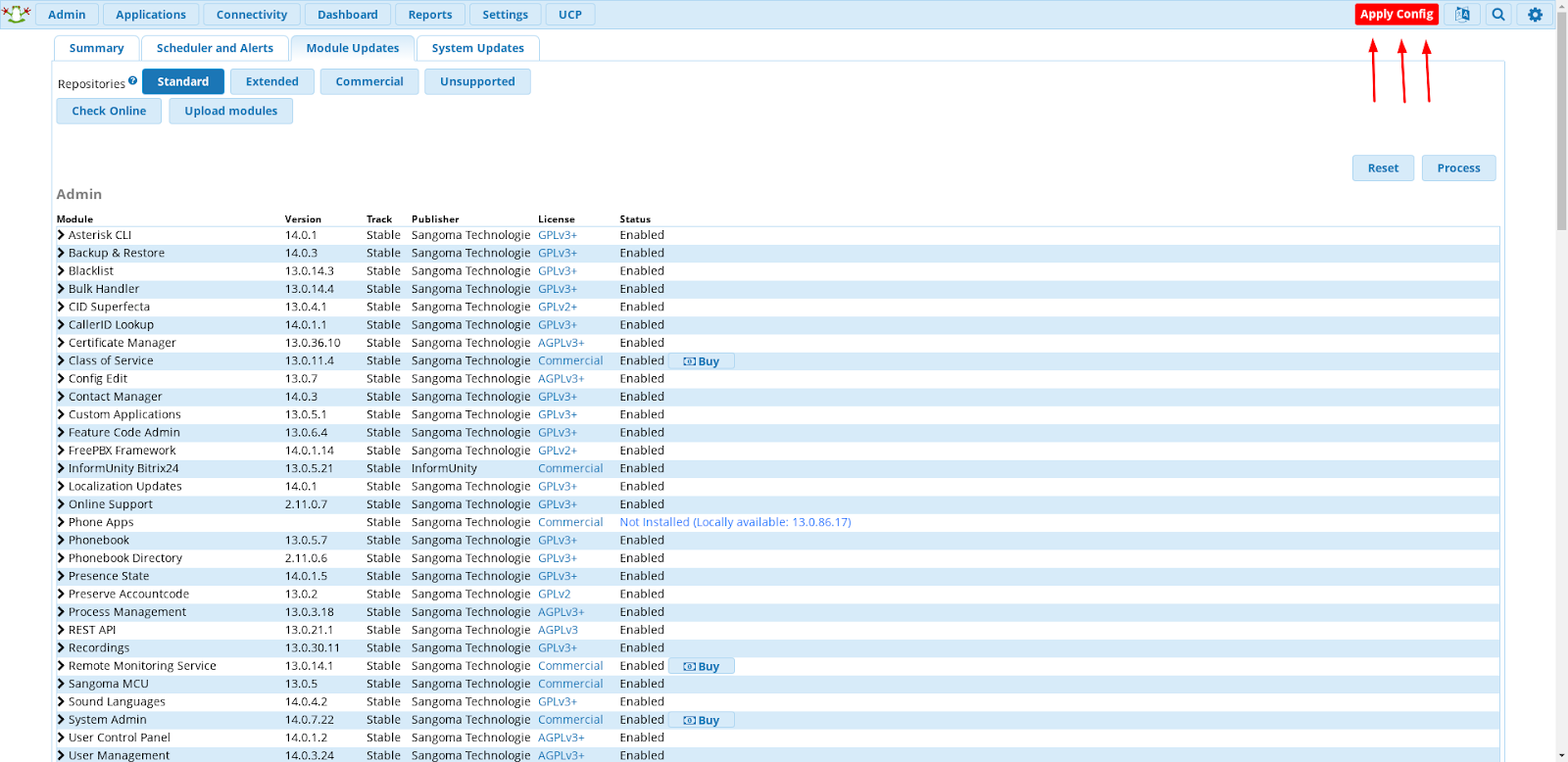Click the red Apply Config button
Image resolution: width=1568 pixels, height=762 pixels.
(1396, 14)
